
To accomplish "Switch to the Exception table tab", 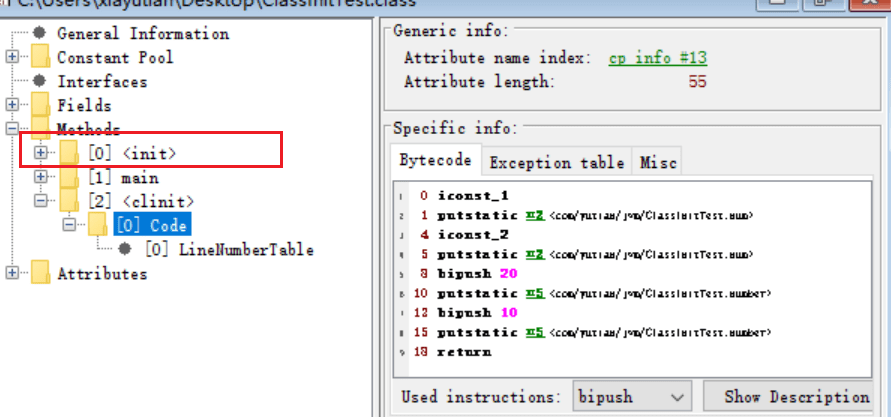I will [556, 162].
